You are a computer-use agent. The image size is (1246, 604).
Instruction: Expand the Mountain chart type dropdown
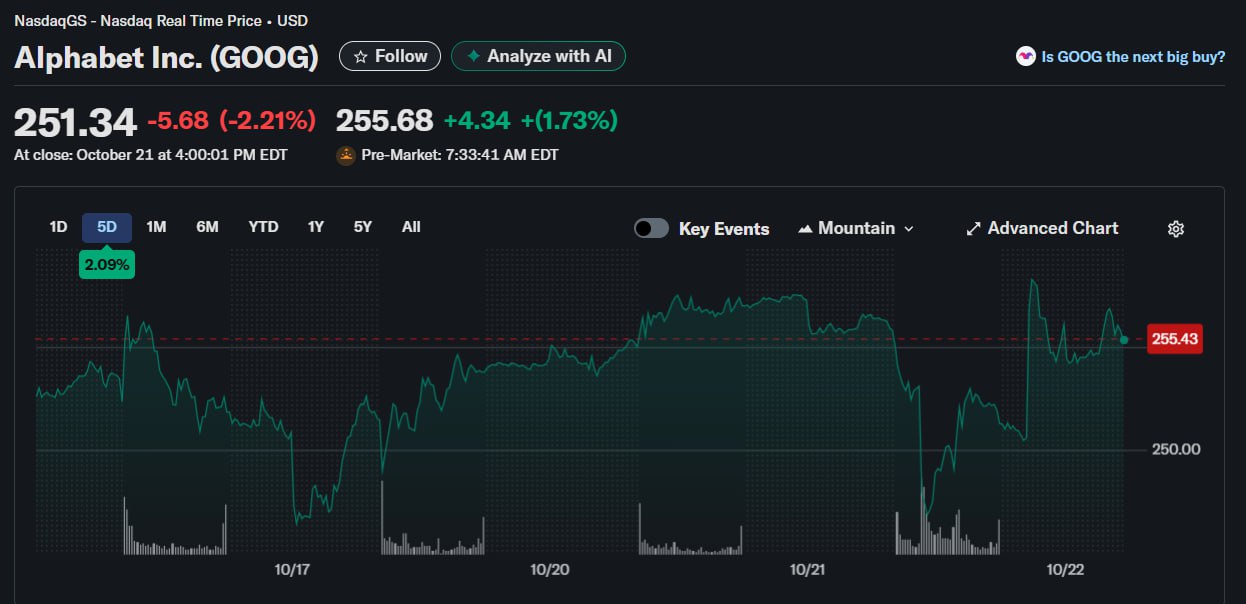point(908,229)
